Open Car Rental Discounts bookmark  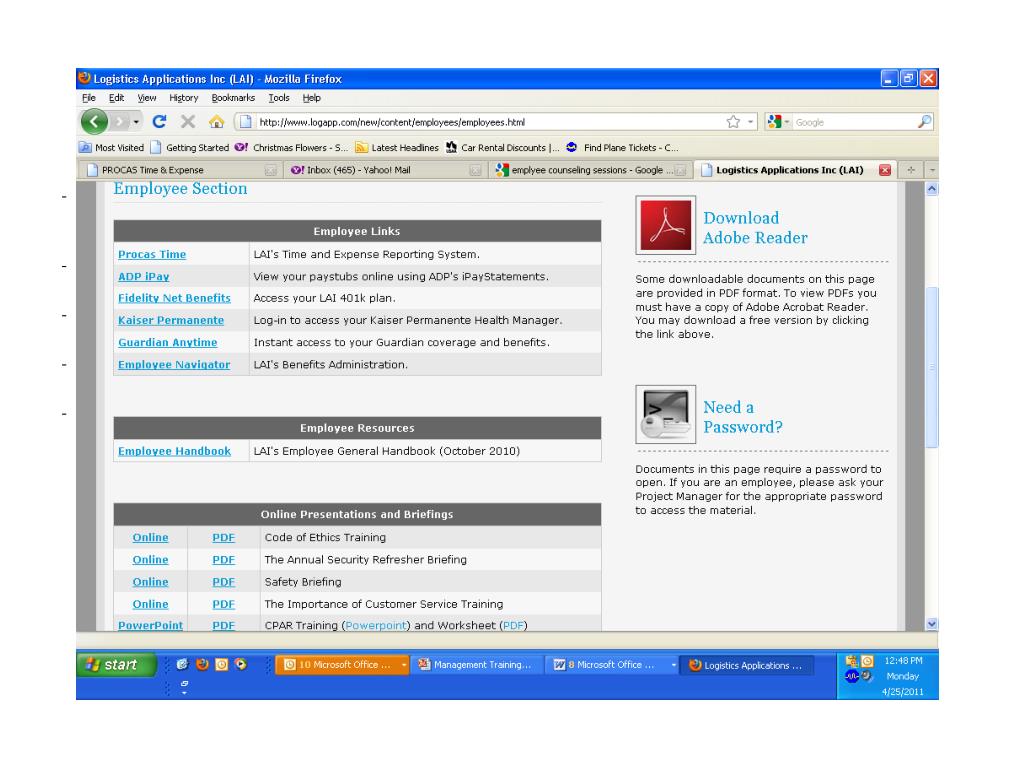tap(503, 148)
